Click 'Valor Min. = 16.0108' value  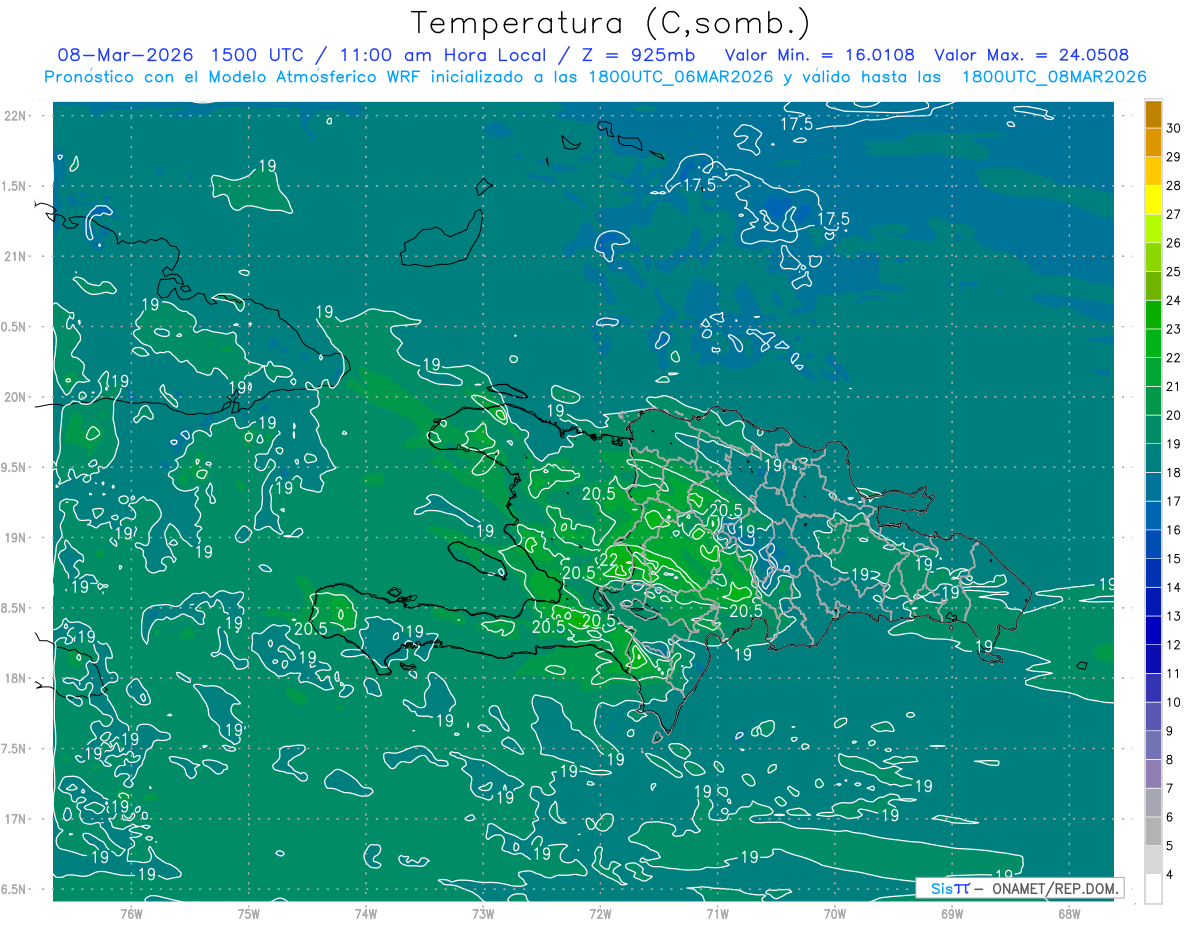819,55
